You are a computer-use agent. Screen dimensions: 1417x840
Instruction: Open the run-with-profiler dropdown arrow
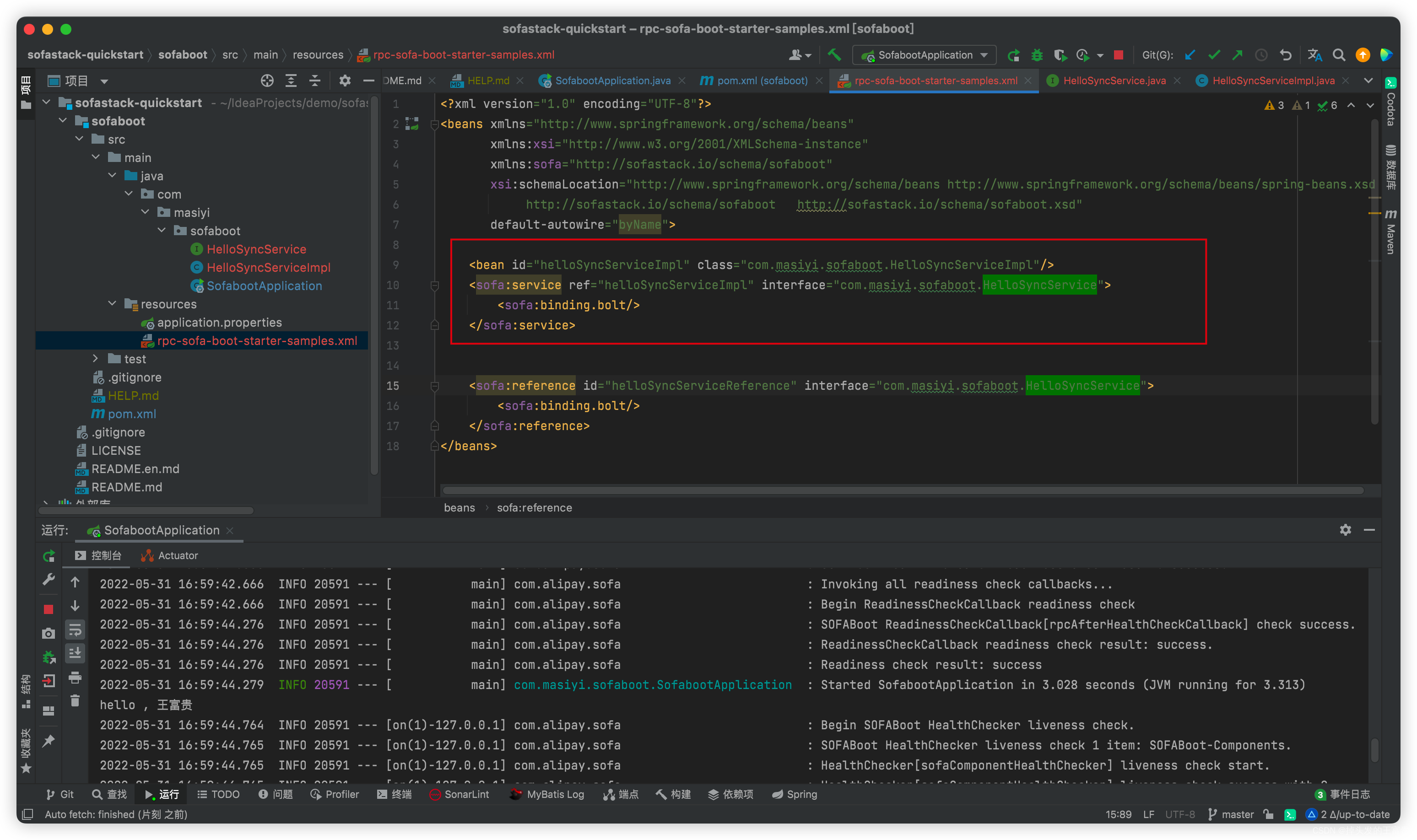click(1099, 55)
